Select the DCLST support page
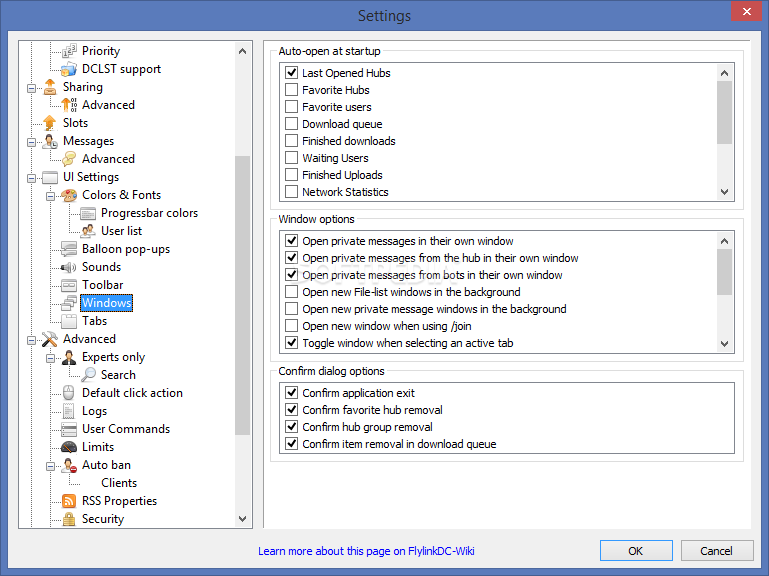This screenshot has height=576, width=769. (x=121, y=69)
